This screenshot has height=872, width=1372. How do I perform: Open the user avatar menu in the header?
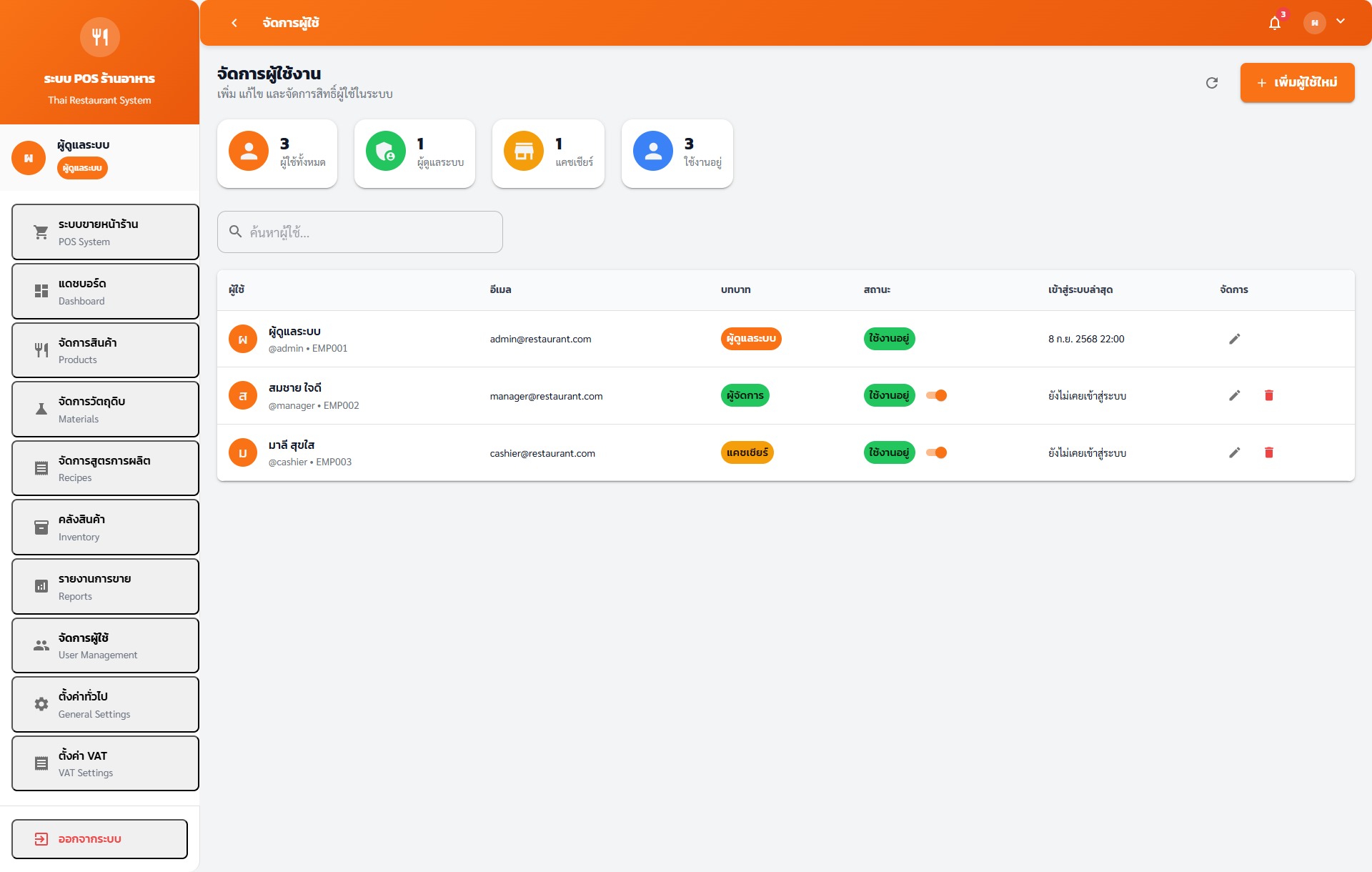coord(1315,23)
